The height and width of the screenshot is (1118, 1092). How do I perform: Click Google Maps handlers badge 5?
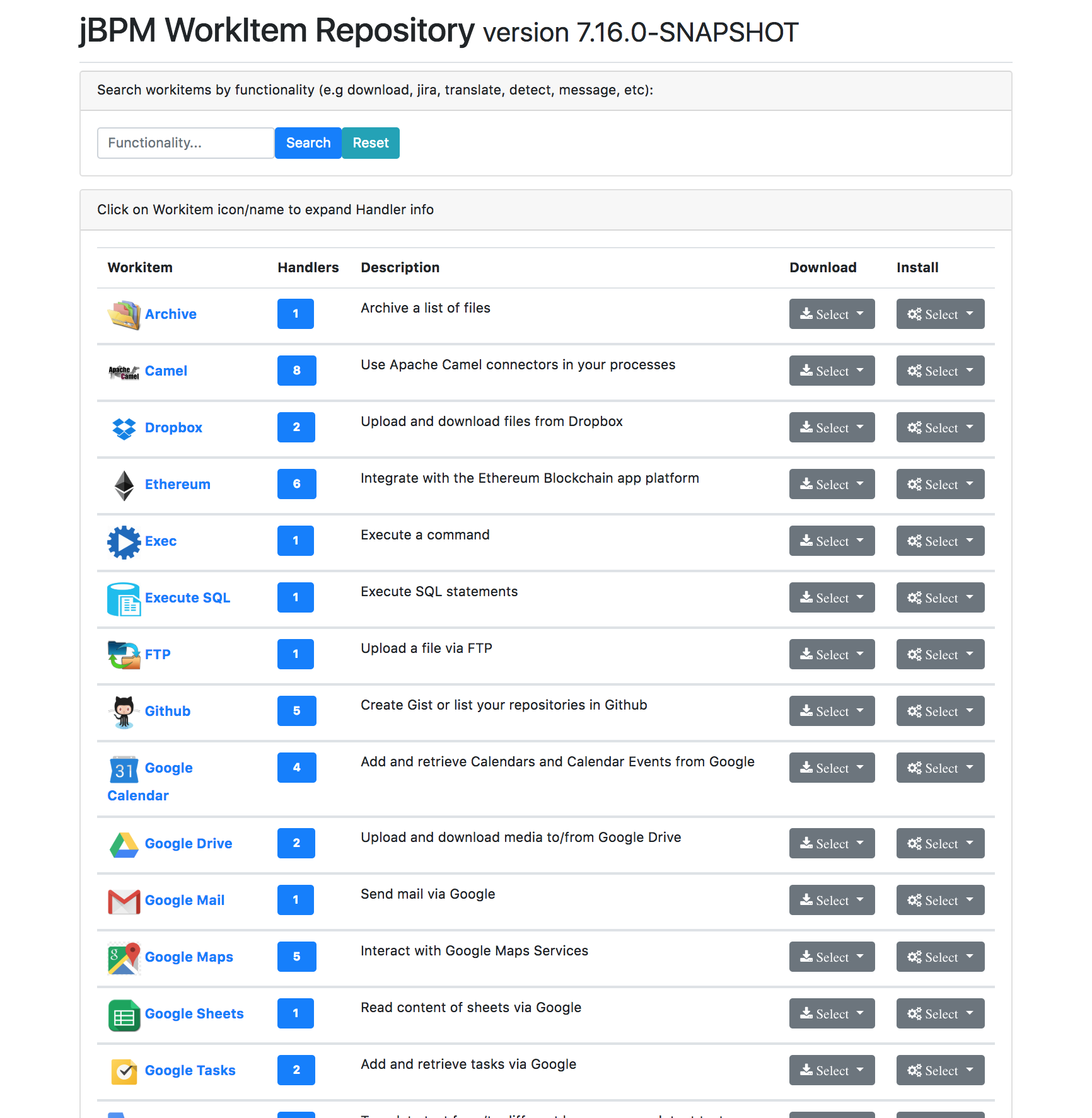[297, 957]
